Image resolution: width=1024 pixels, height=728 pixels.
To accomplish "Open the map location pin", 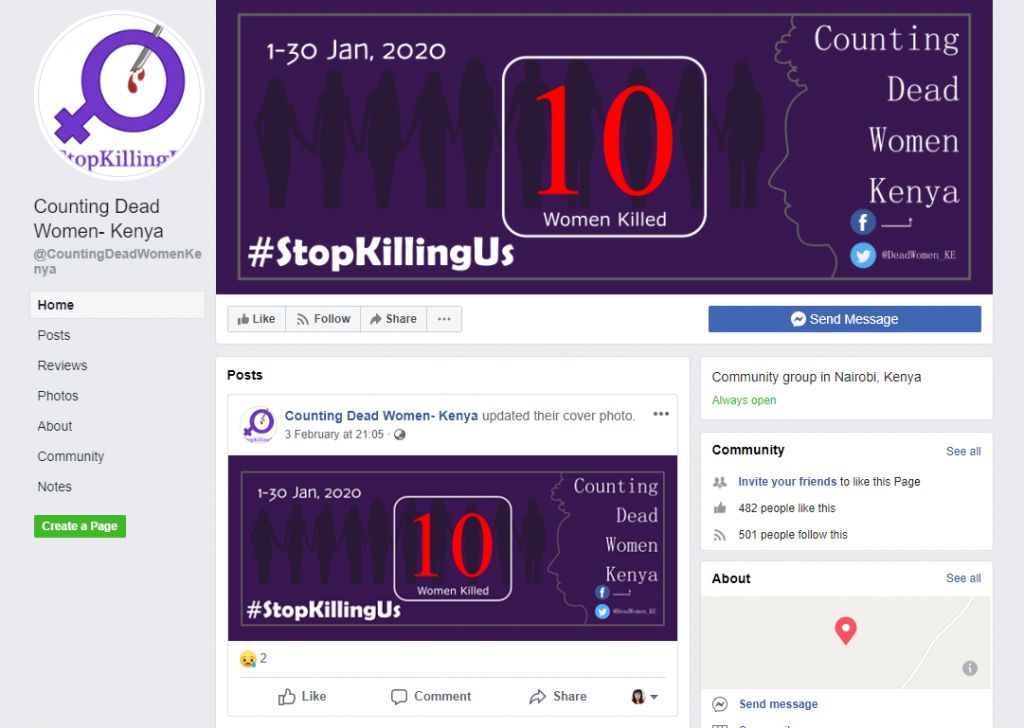I will coord(846,631).
